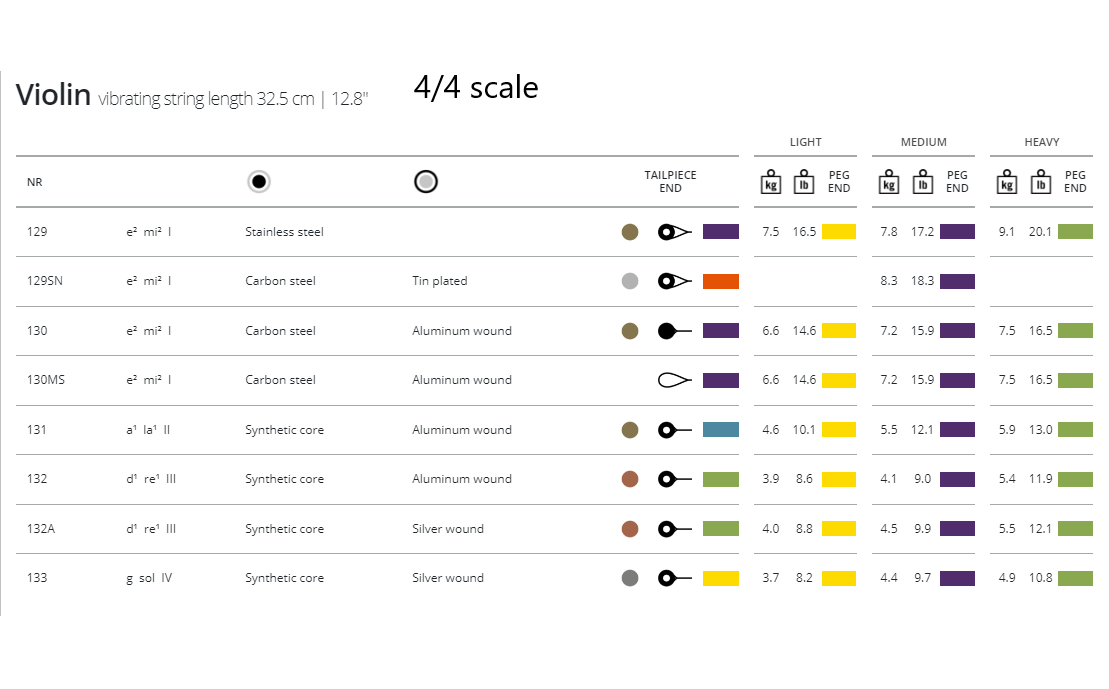Click the solid ball end icon in row 130
The image size is (1109, 689).
[674, 331]
